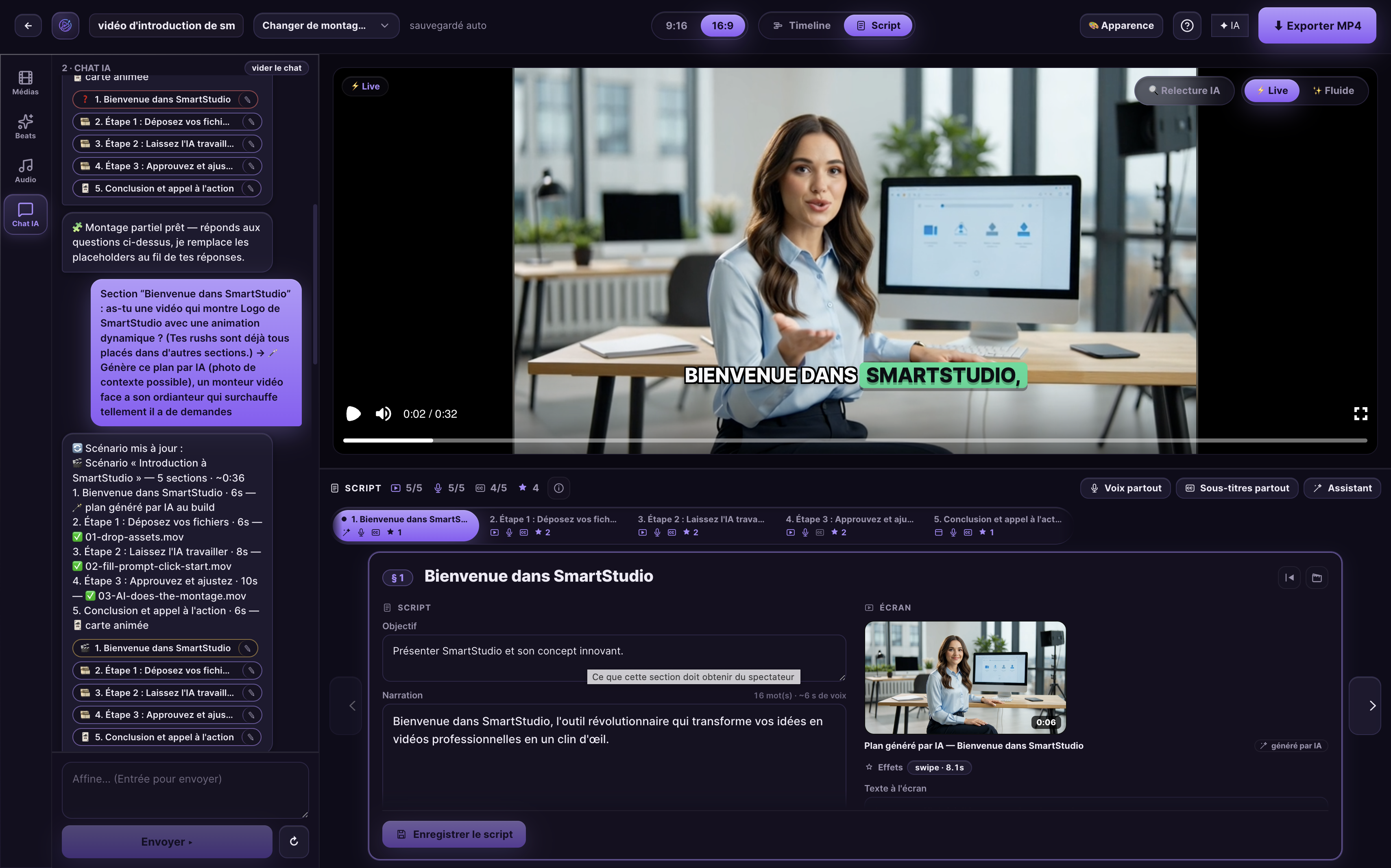The width and height of the screenshot is (1391, 868).
Task: Go to next section with right chevron
Action: pos(1365,706)
